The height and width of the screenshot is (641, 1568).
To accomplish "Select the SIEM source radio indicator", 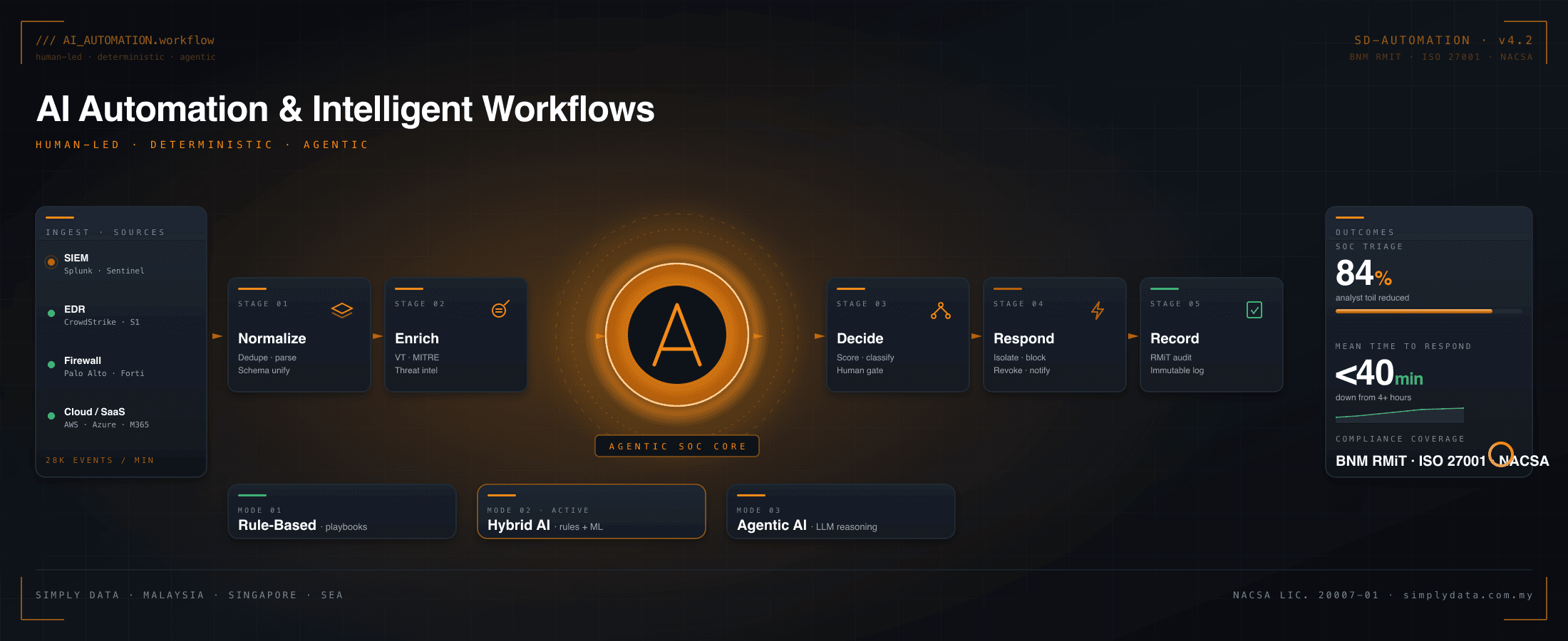I will tap(51, 262).
